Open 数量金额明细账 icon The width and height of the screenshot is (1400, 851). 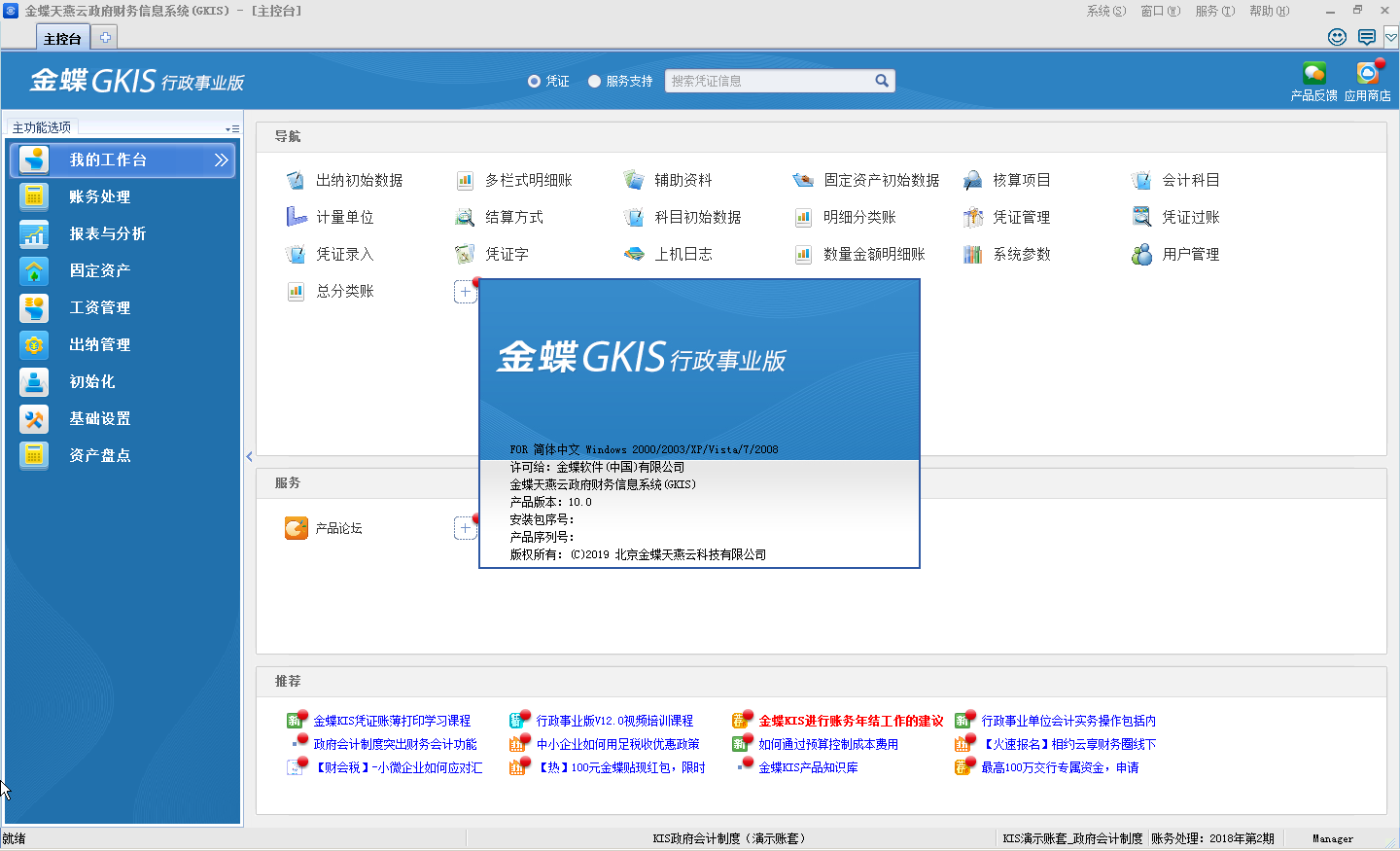[803, 254]
